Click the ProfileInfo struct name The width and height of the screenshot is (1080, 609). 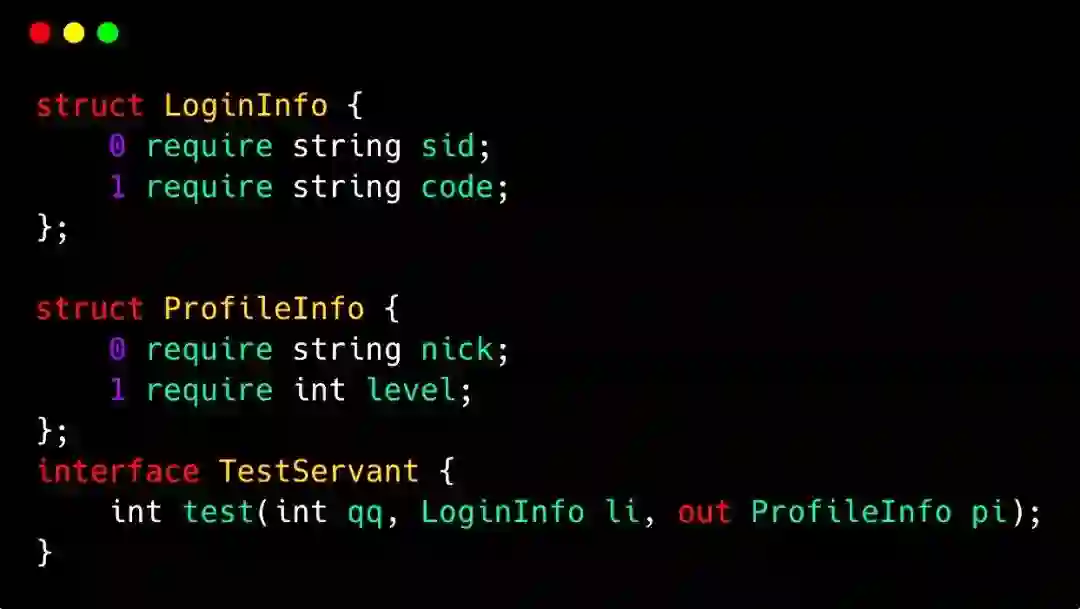(264, 308)
